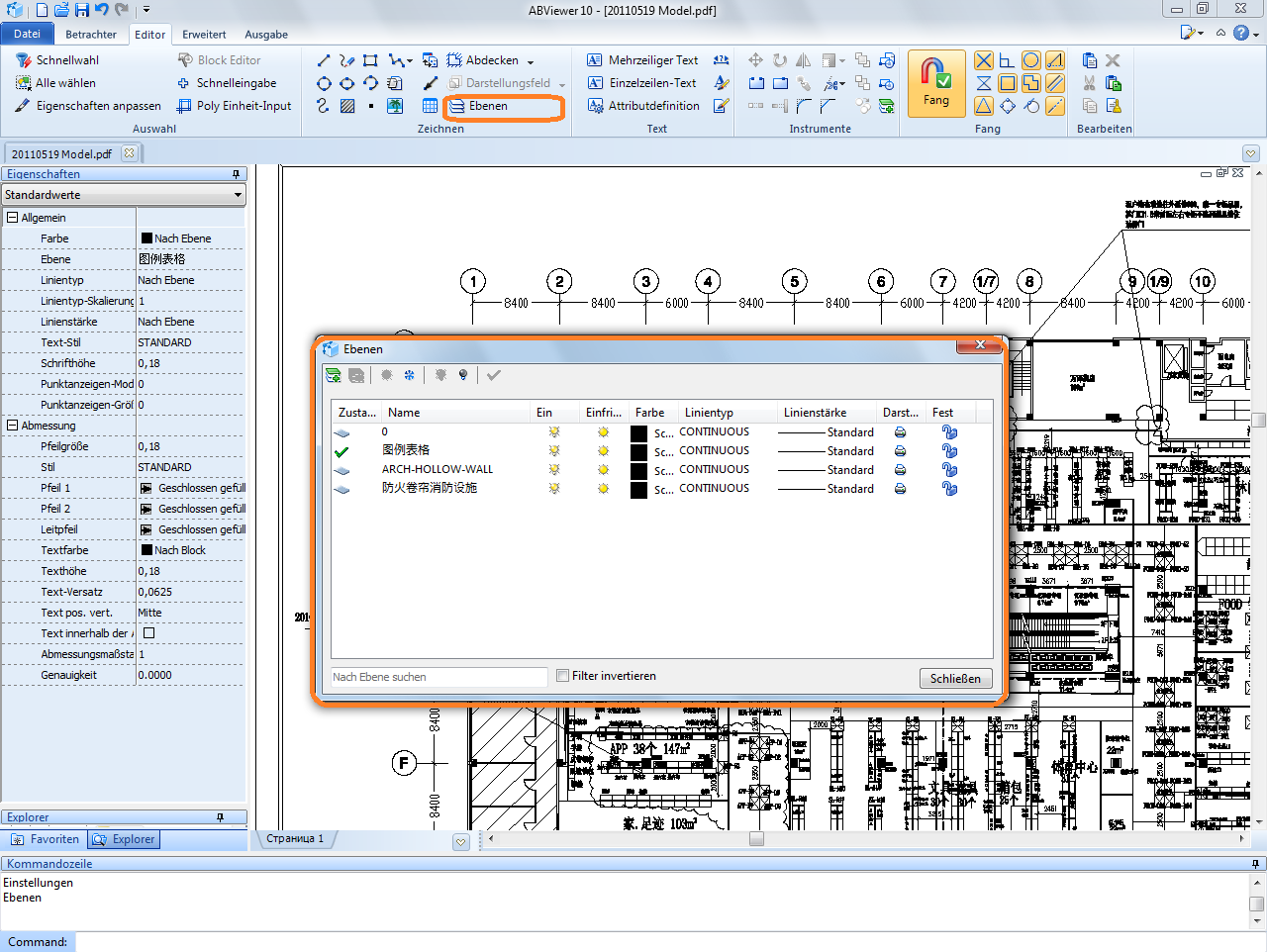The image size is (1267, 952).
Task: Select the Mehrzeiliger Text tool
Action: point(652,60)
